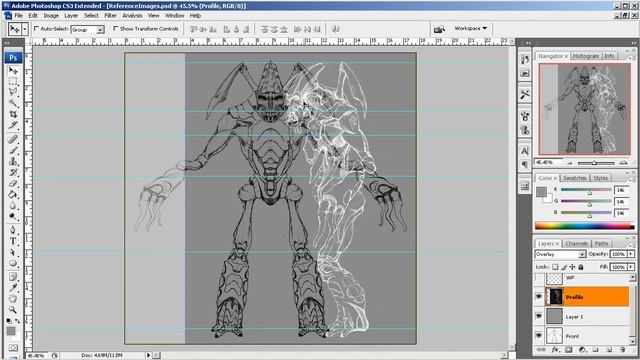Image resolution: width=640 pixels, height=360 pixels.
Task: Select the Dodge tool
Action: 13,216
